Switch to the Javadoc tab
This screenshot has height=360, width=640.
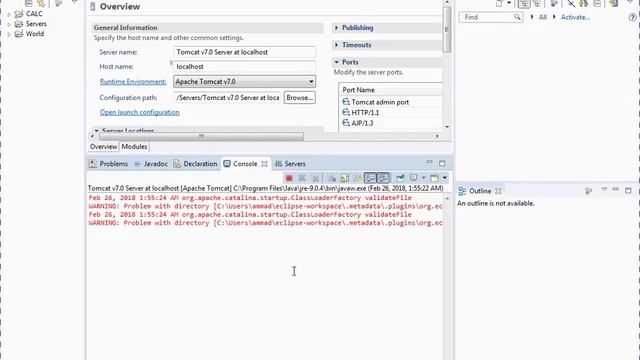point(151,164)
